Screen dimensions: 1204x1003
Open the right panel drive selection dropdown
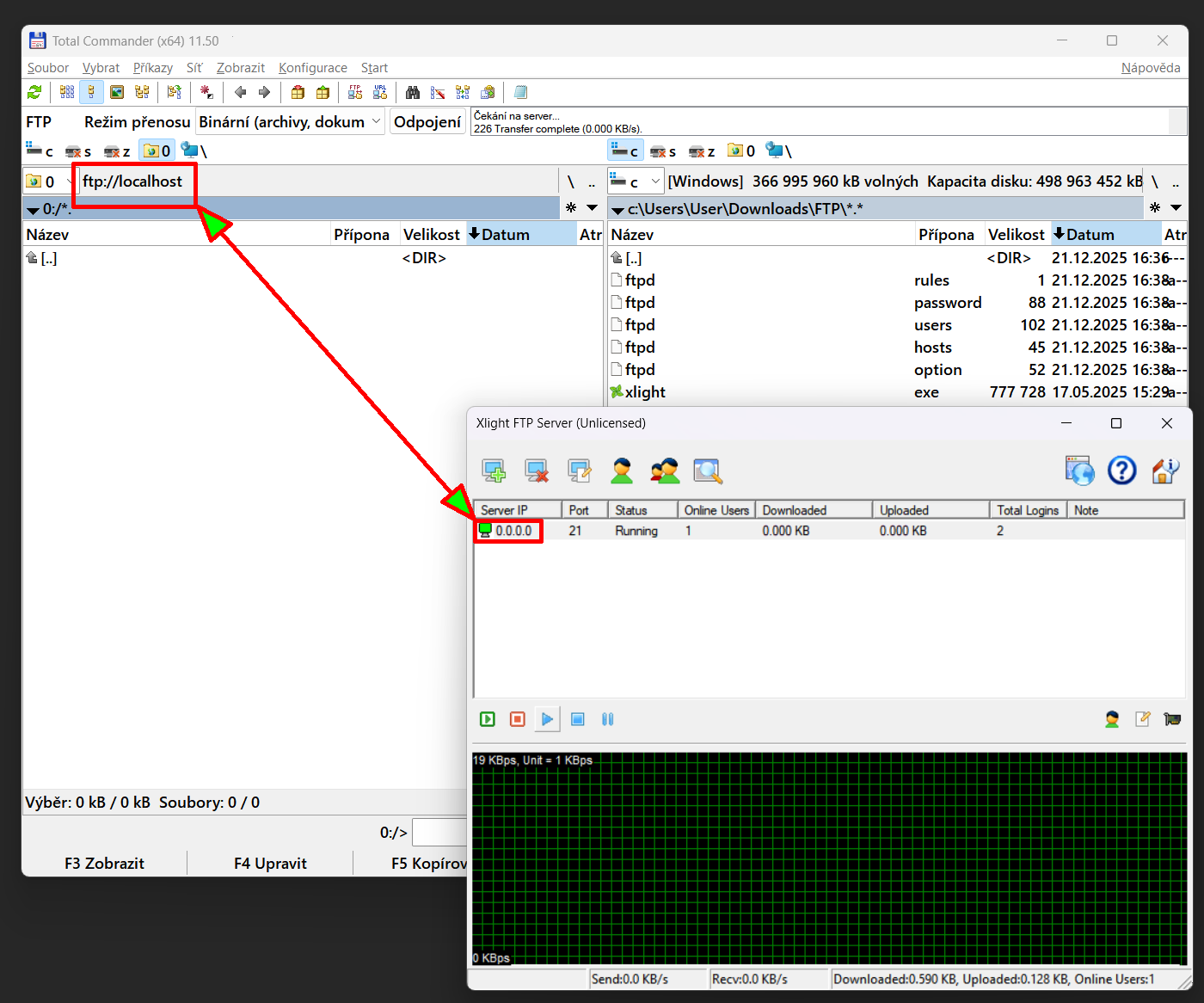coord(636,182)
